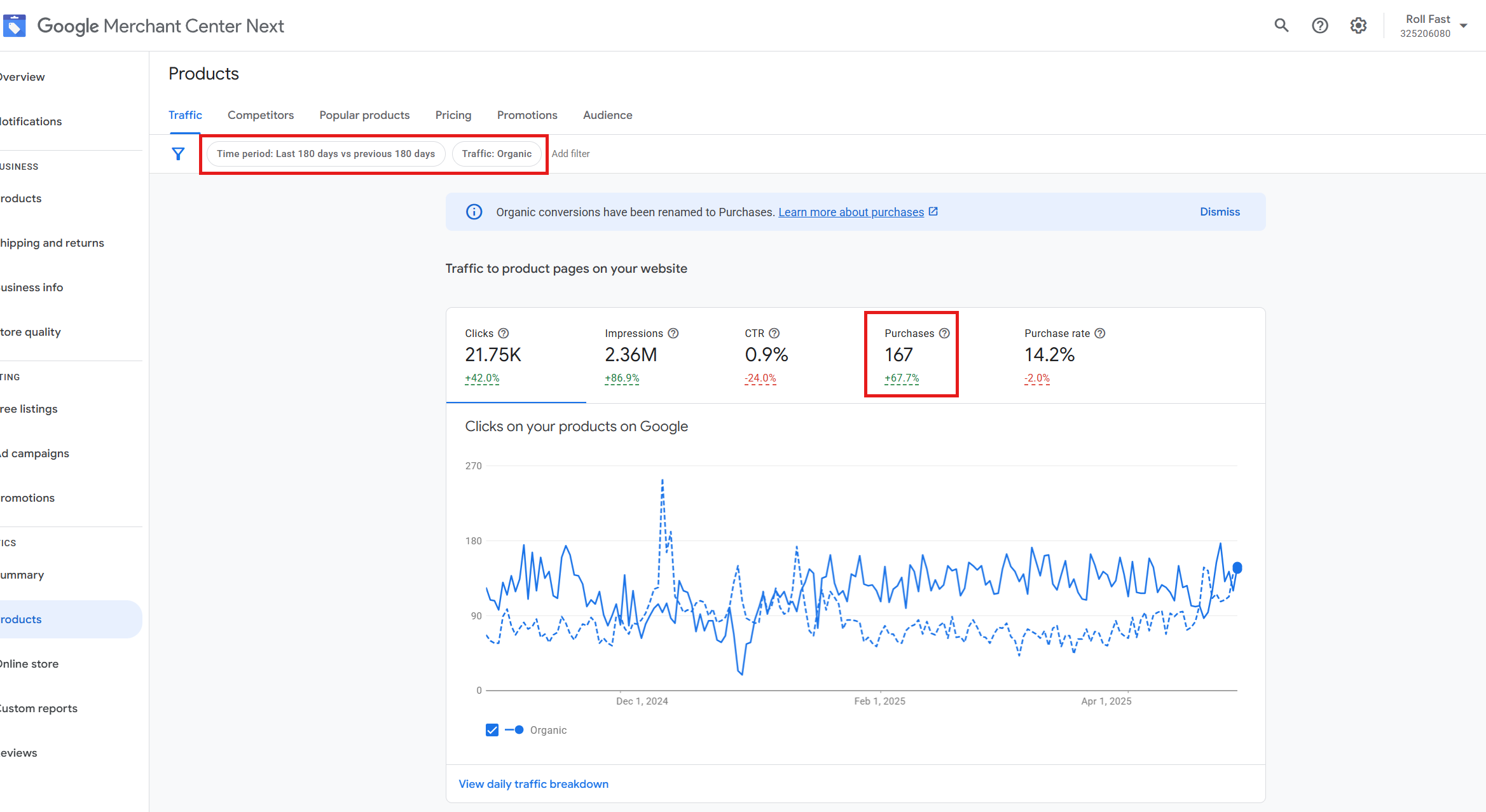
Task: Click the +67.7% change under Purchases
Action: (x=902, y=378)
